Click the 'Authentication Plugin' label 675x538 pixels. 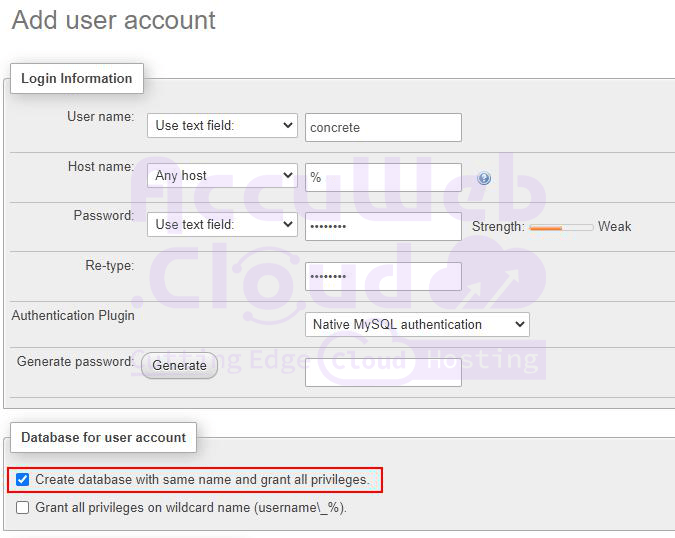click(73, 315)
